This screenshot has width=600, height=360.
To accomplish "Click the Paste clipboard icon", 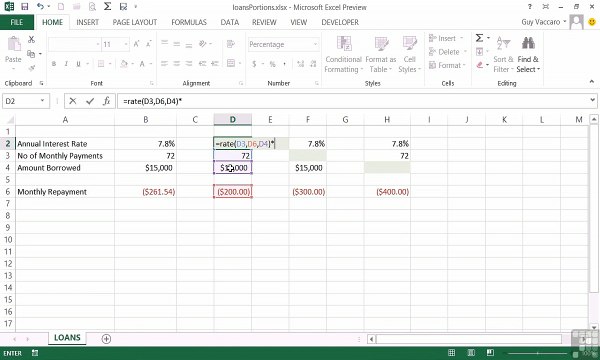I will 13,44.
